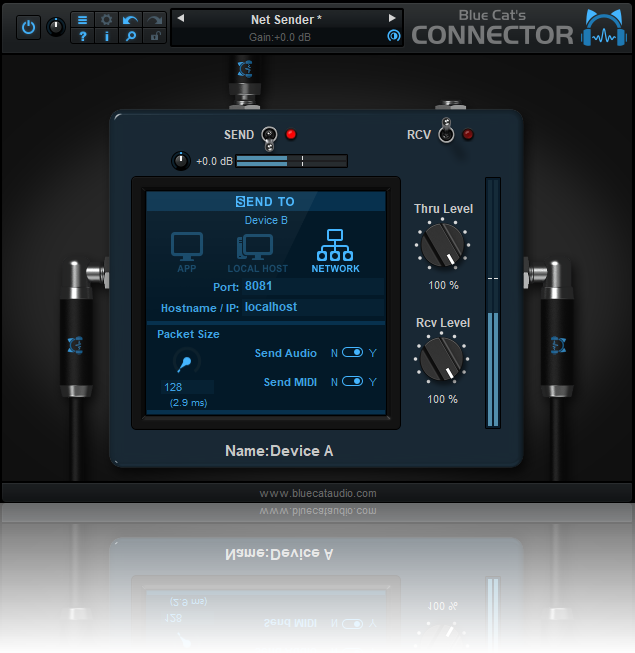Screen dimensions: 635x653
Task: Click the RCV status LED
Action: 468,135
